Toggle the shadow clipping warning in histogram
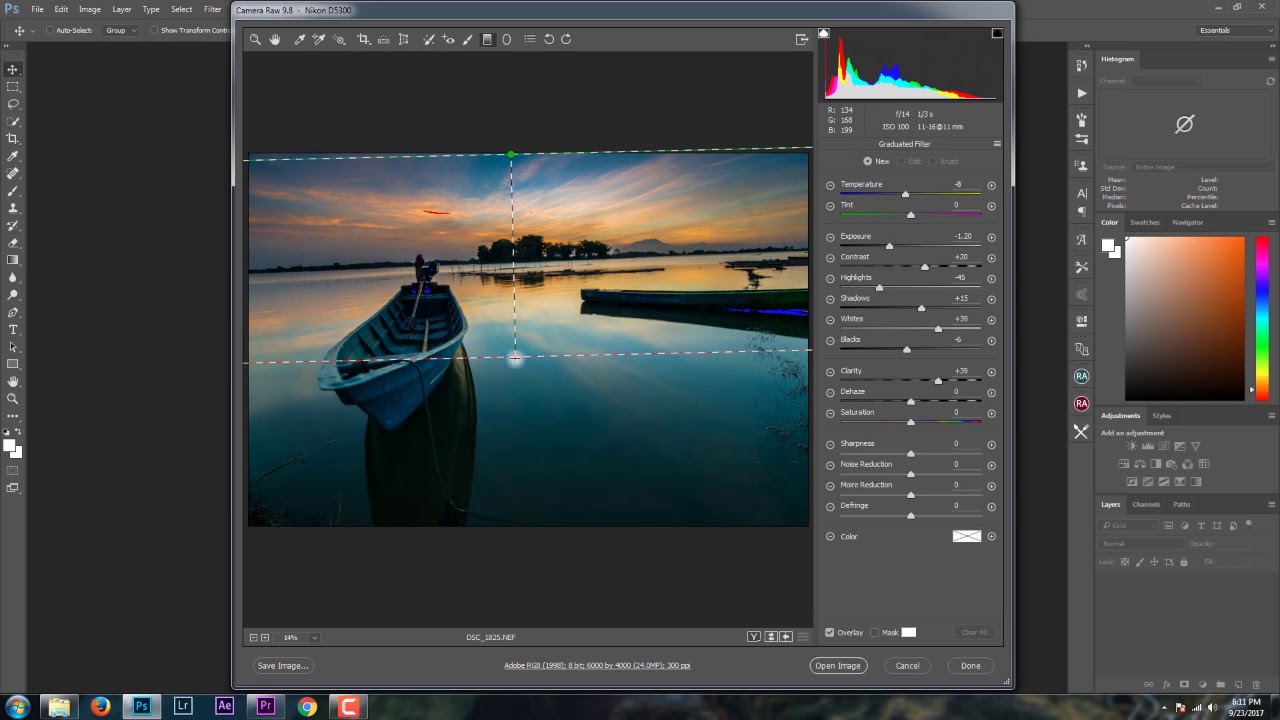Screen dimensions: 1280x720 pyautogui.click(x=824, y=33)
